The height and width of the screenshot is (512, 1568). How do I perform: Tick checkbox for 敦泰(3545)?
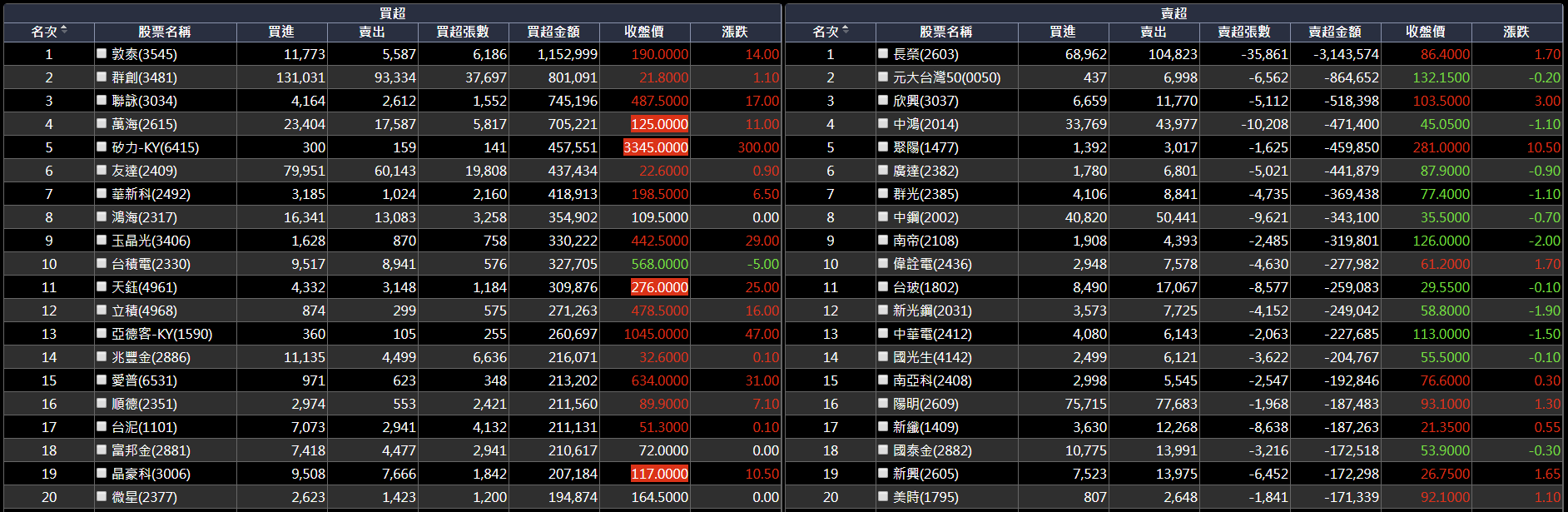tap(102, 53)
